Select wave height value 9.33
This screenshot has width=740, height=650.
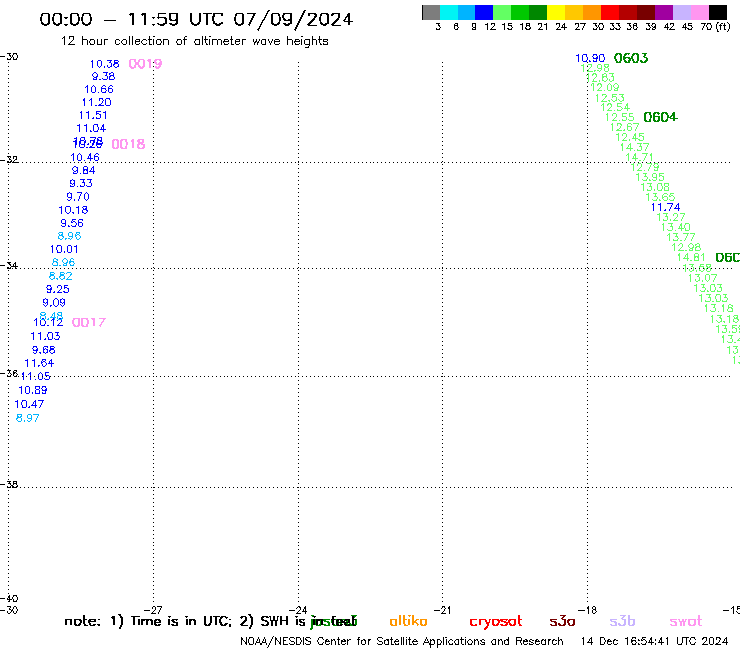81,183
